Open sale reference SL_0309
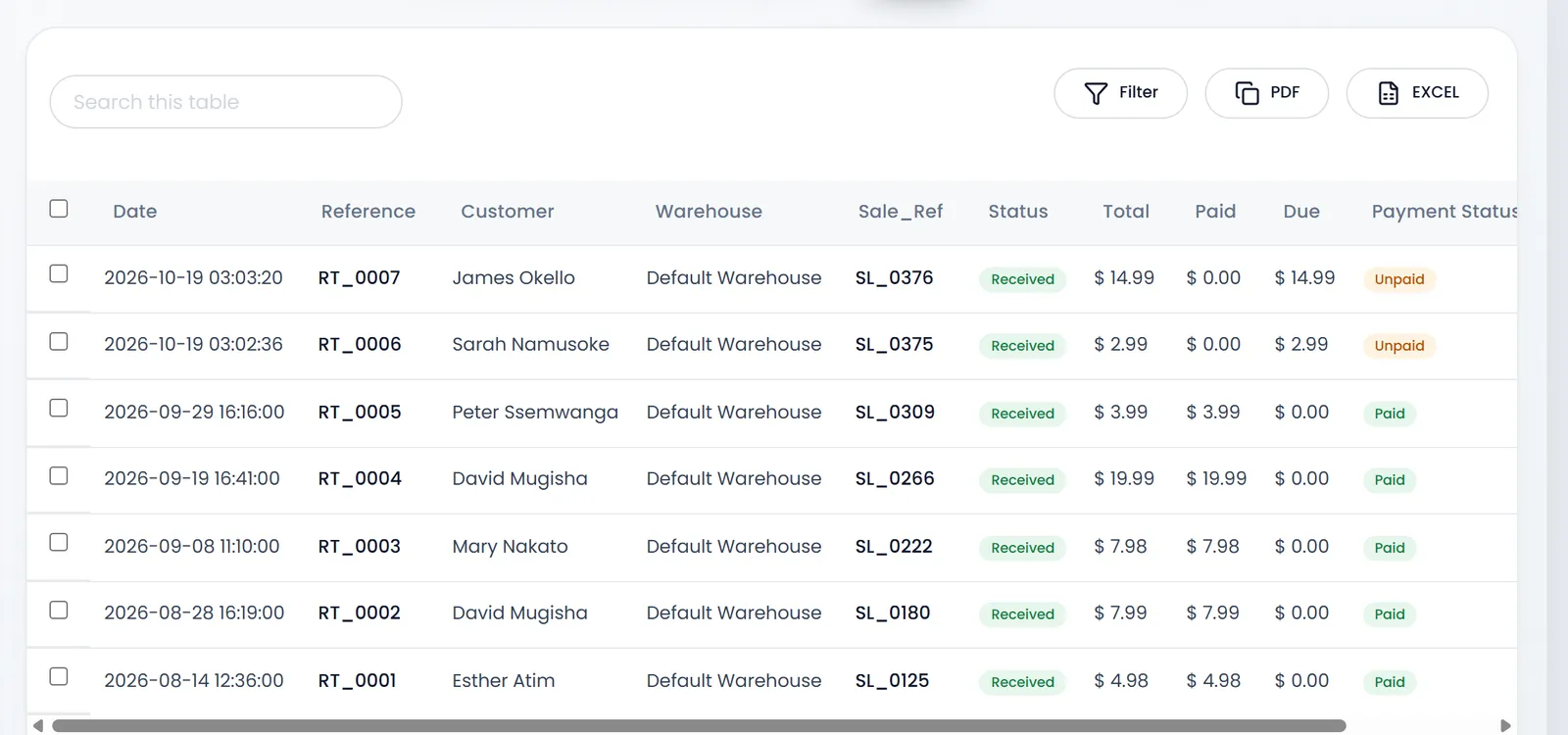Screen dimensions: 1568x735 pos(895,413)
